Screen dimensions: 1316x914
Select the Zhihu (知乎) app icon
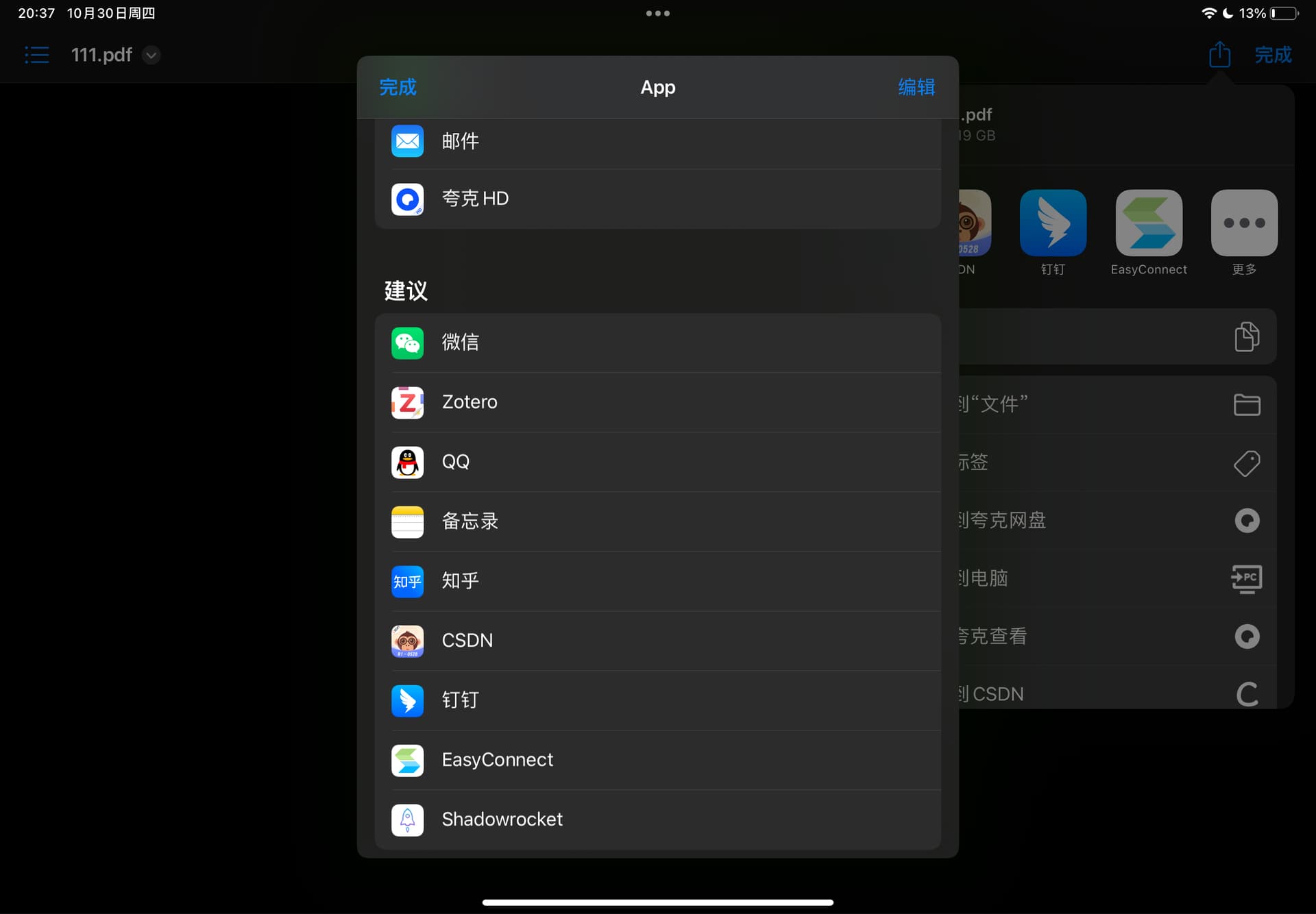pos(407,581)
